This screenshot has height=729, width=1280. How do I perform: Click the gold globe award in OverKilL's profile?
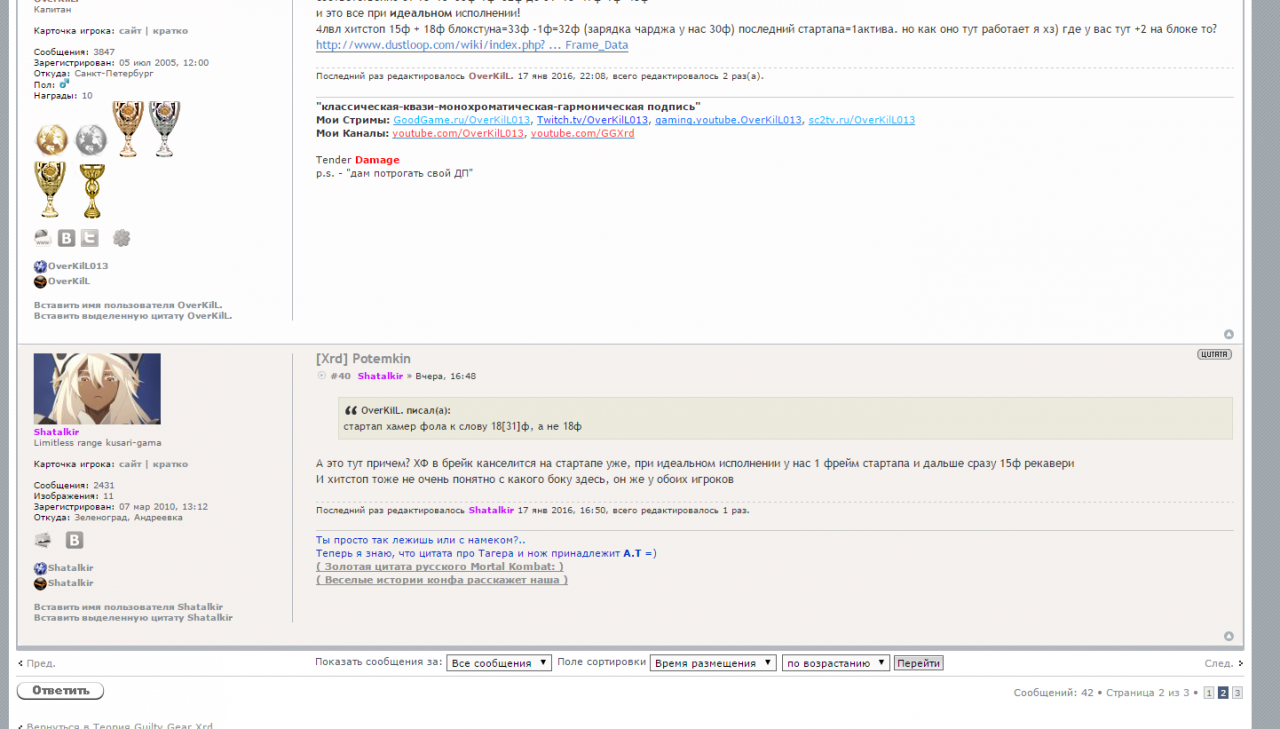point(51,140)
